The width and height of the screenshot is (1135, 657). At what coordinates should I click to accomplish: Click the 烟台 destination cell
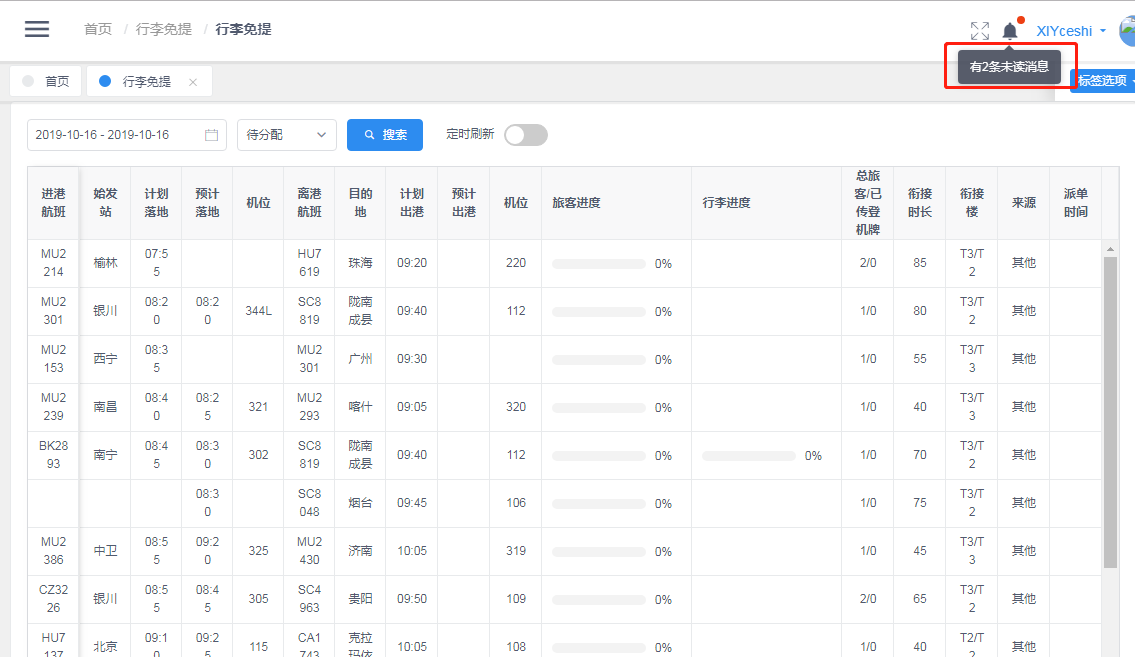click(360, 503)
